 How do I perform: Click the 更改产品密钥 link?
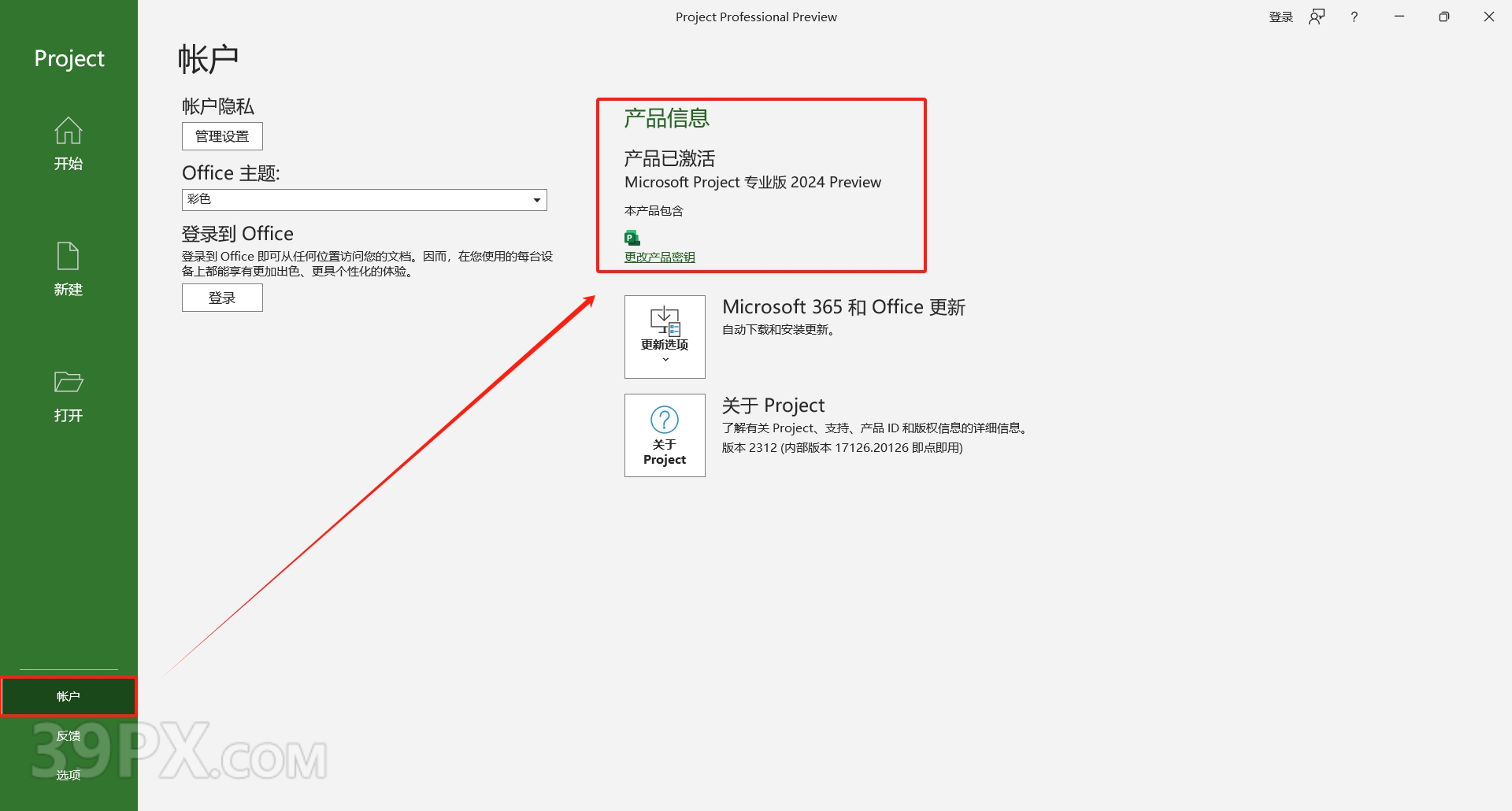coord(660,257)
